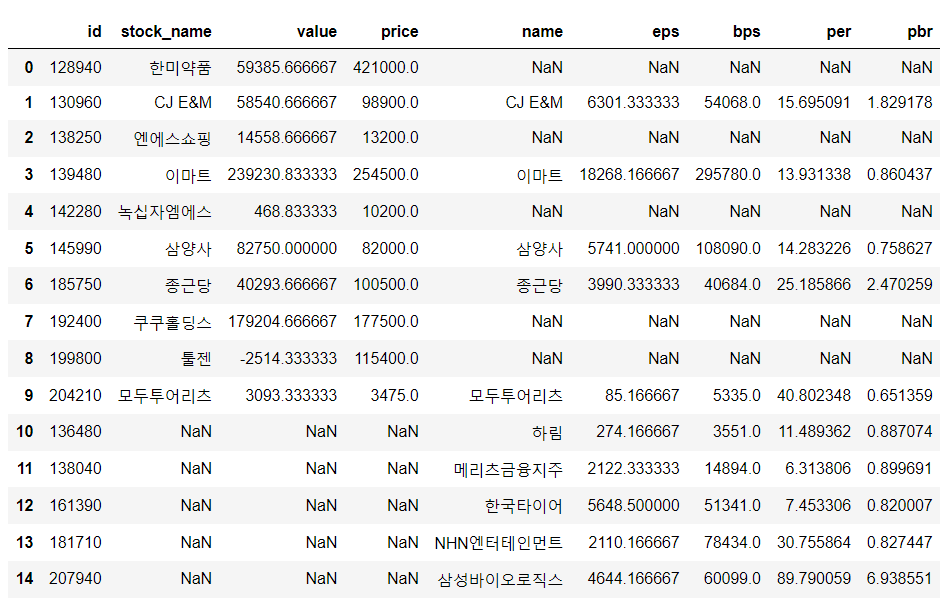Image resolution: width=943 pixels, height=599 pixels.
Task: Select pbr cell 1.829178
Action: 900,102
